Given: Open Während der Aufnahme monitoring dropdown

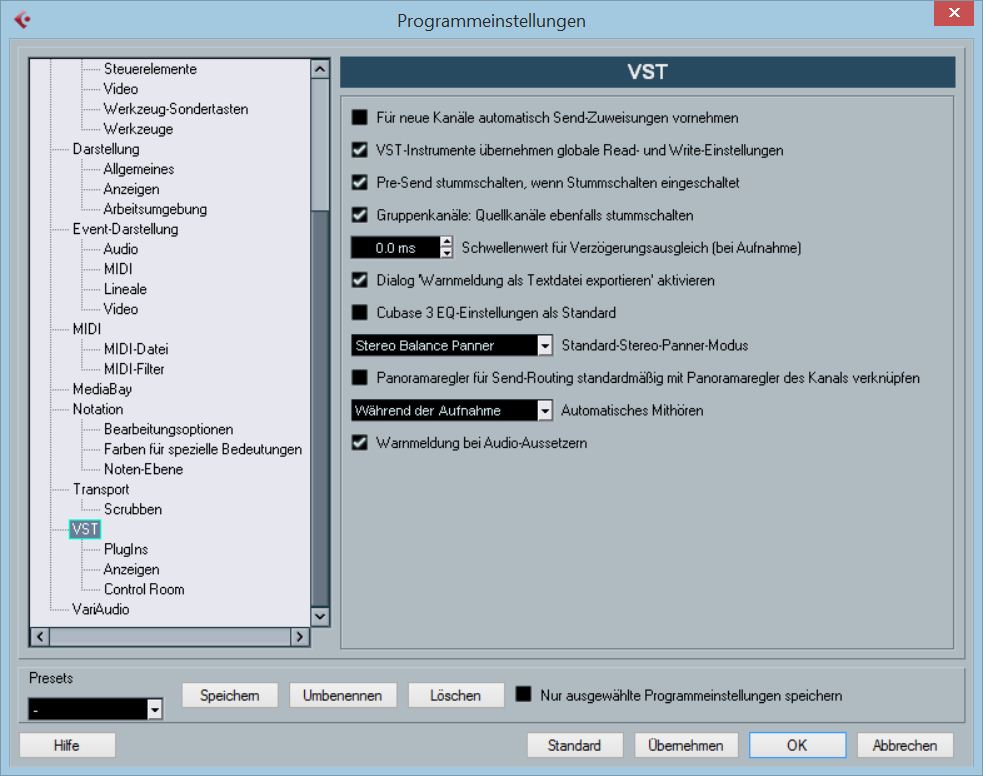Looking at the screenshot, I should 451,411.
